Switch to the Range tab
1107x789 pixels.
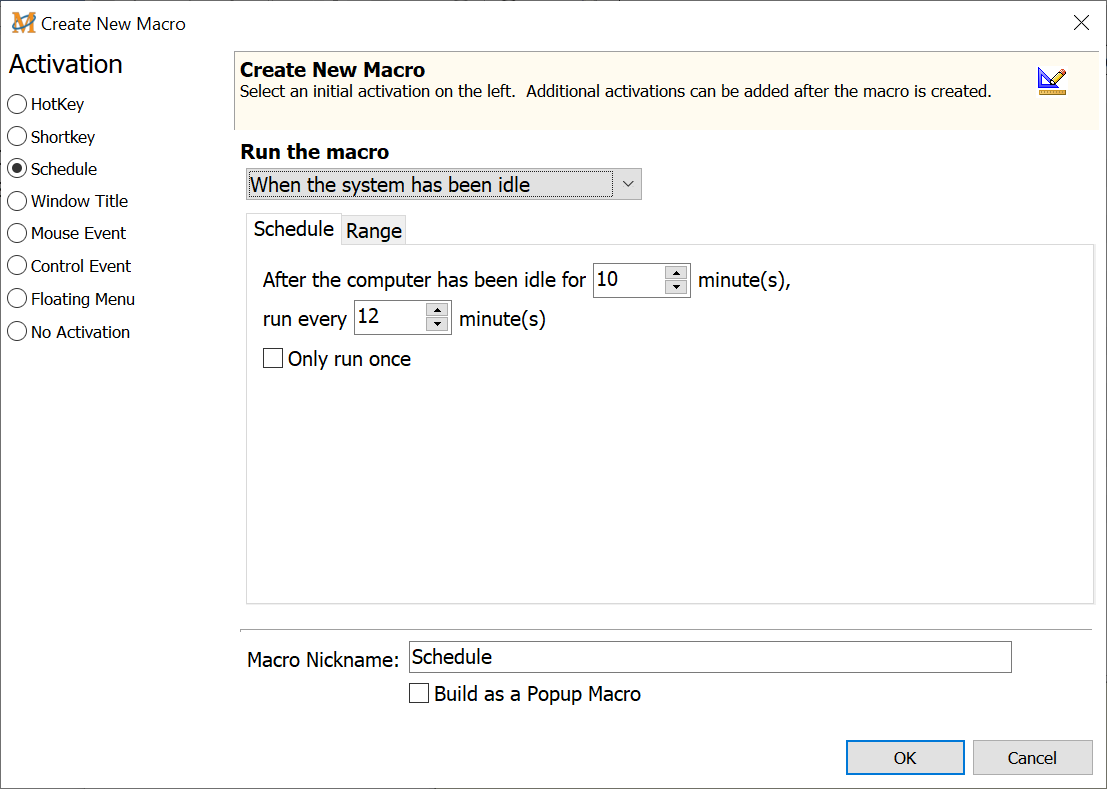tap(374, 231)
